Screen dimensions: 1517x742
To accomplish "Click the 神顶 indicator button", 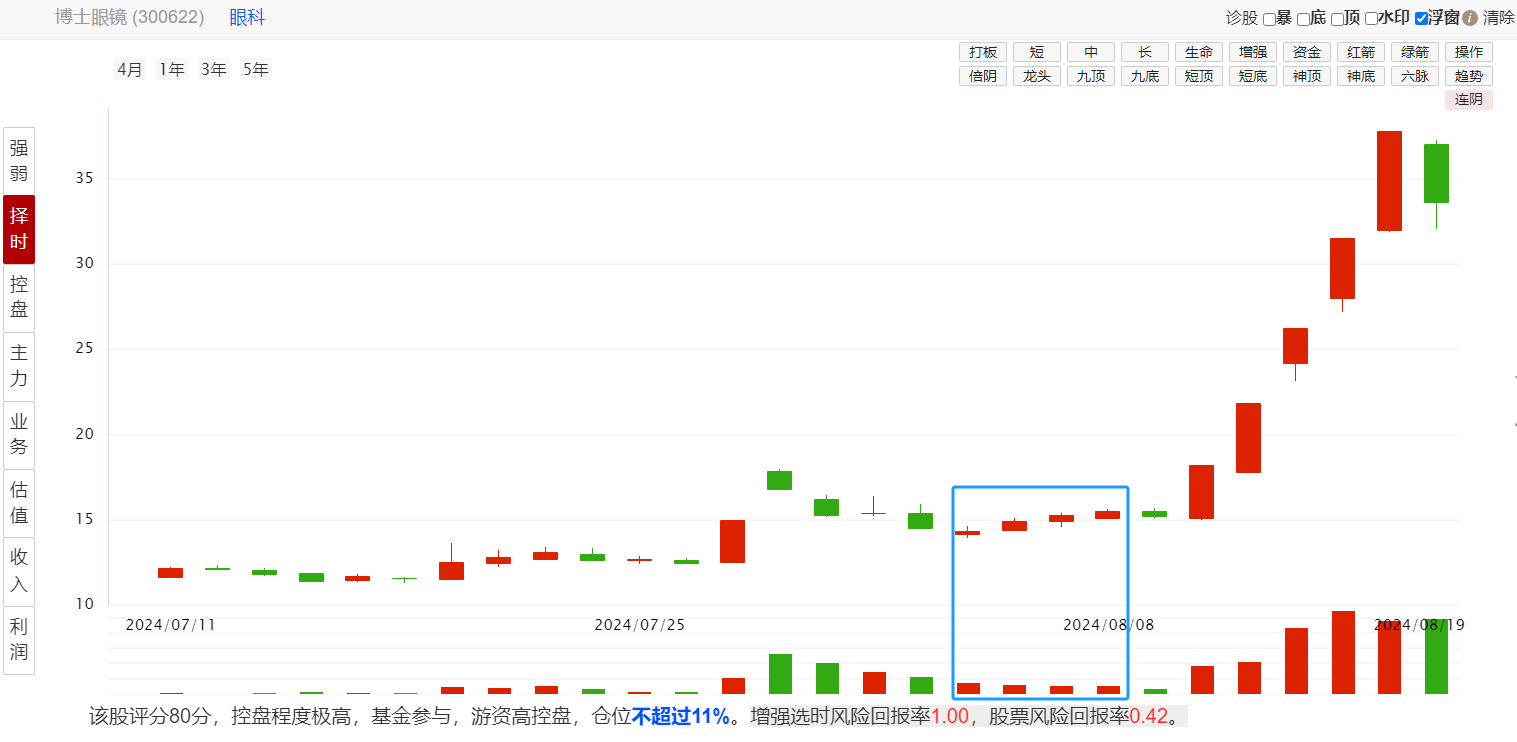I will click(x=1307, y=76).
